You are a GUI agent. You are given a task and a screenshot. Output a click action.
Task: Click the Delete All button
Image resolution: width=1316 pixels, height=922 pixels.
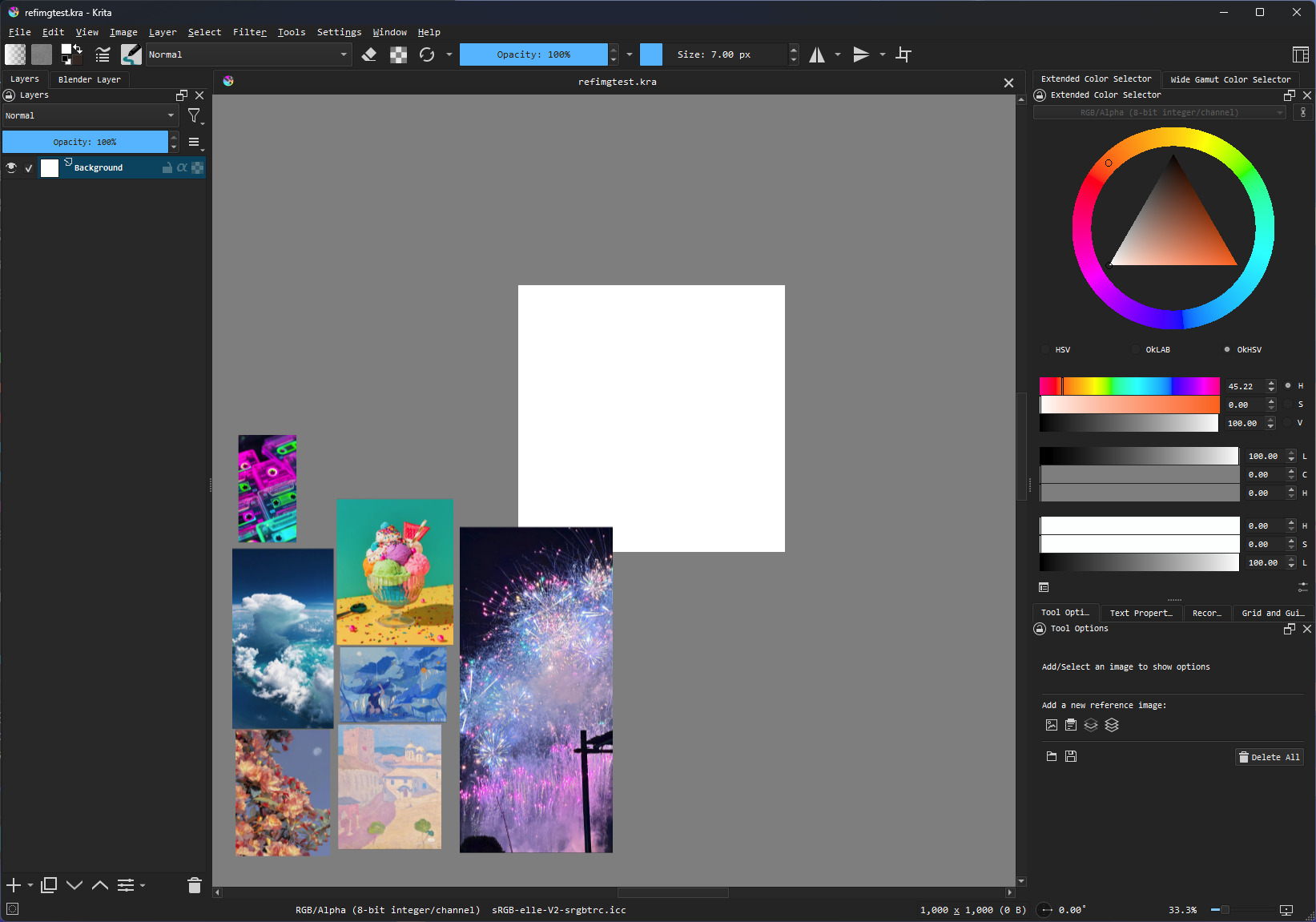[x=1270, y=757]
